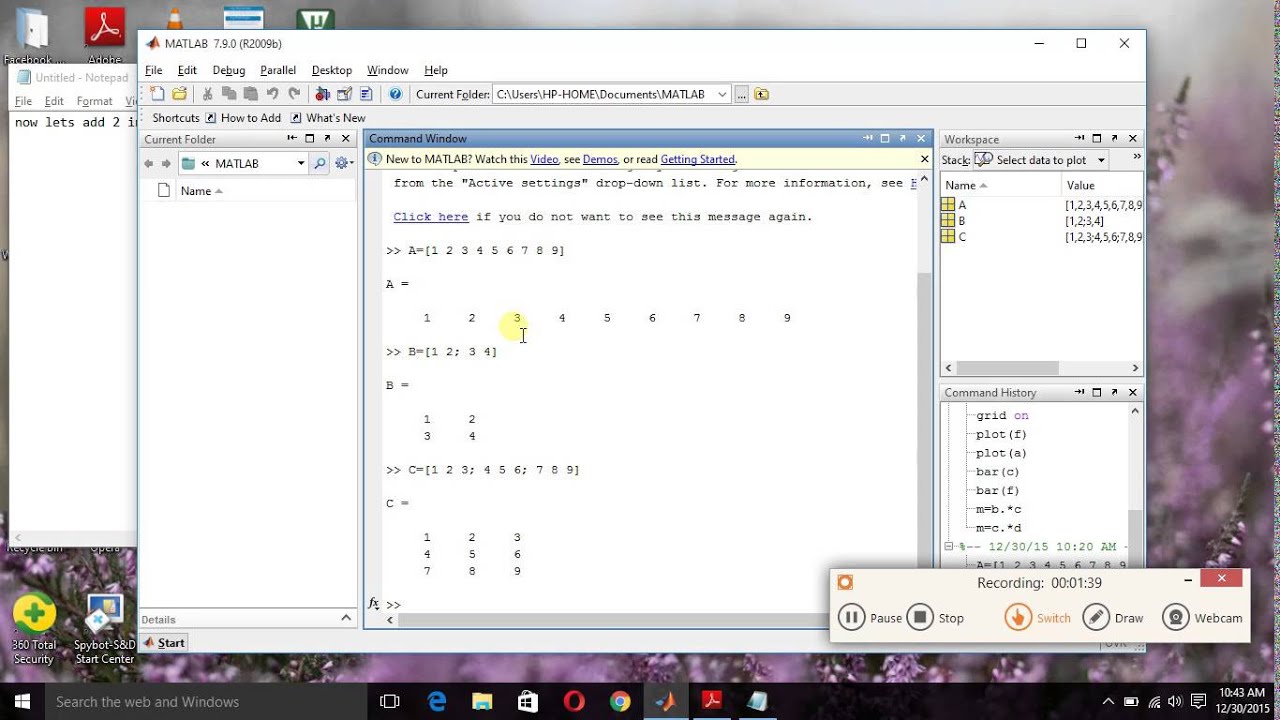Maximize the Command Window panel
1280x720 pixels.
pos(885,139)
